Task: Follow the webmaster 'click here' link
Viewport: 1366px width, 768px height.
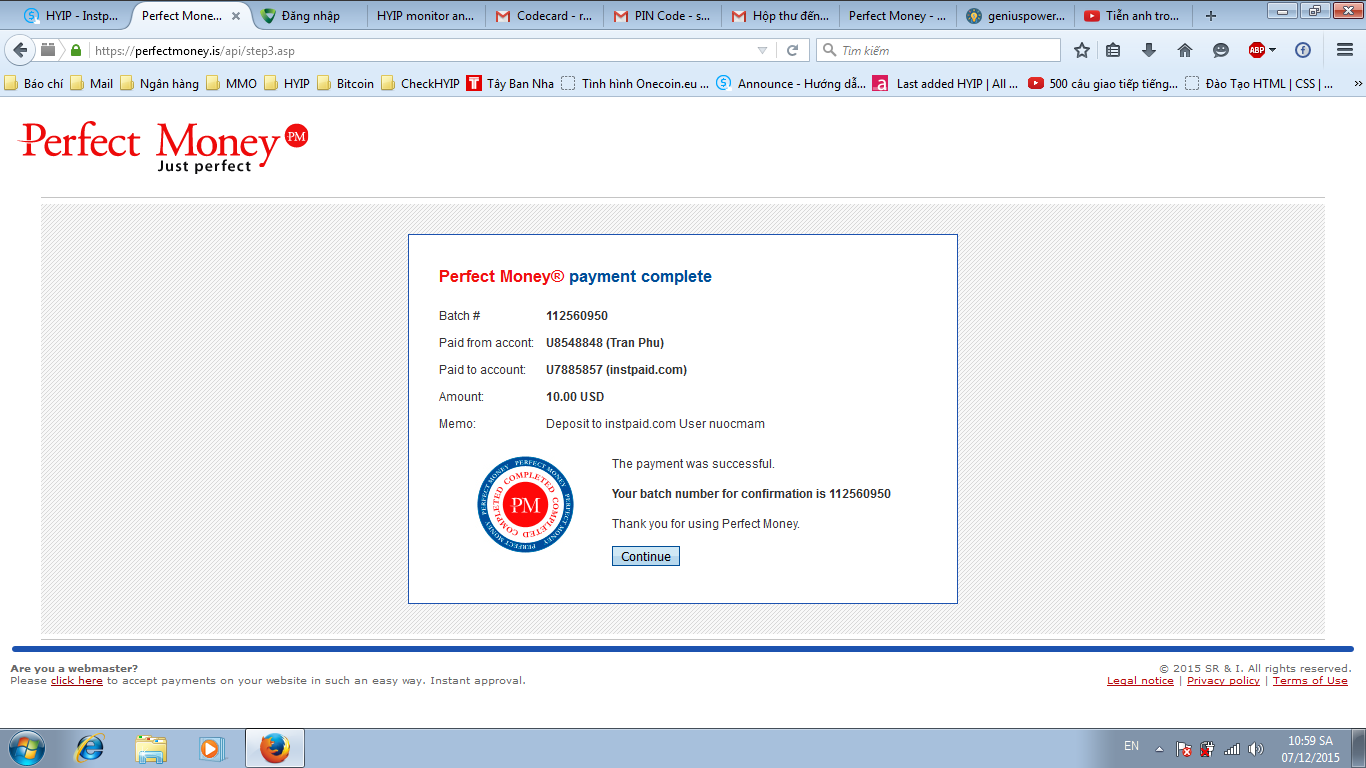Action: click(77, 681)
